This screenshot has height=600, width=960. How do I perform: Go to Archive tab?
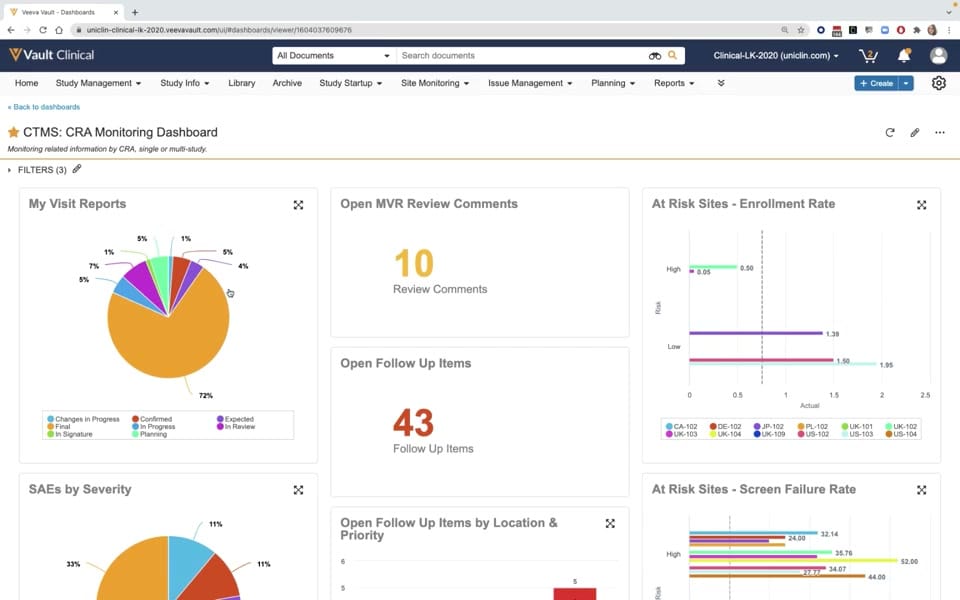click(287, 83)
